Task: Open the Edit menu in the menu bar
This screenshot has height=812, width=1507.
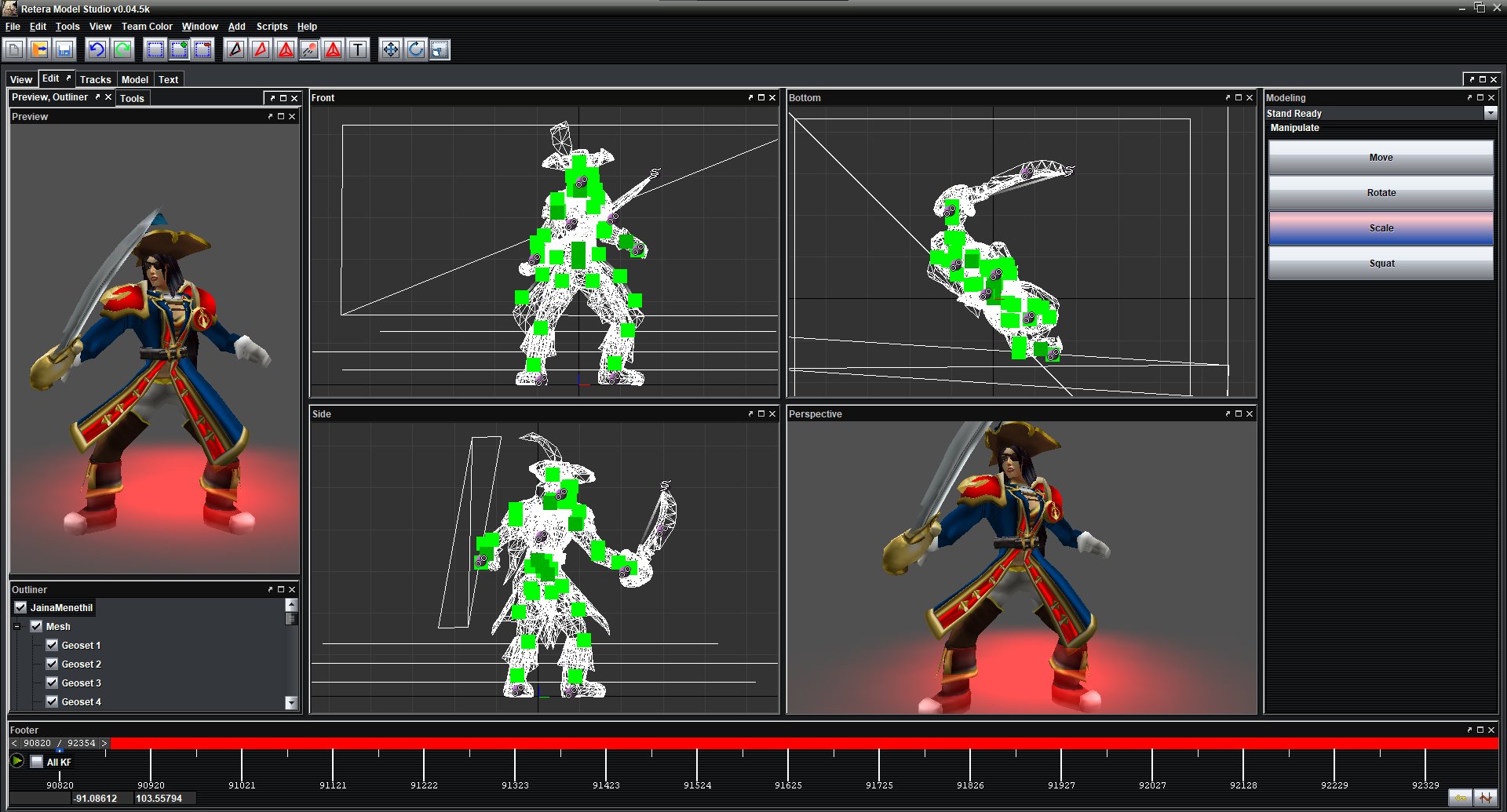Action: tap(38, 27)
